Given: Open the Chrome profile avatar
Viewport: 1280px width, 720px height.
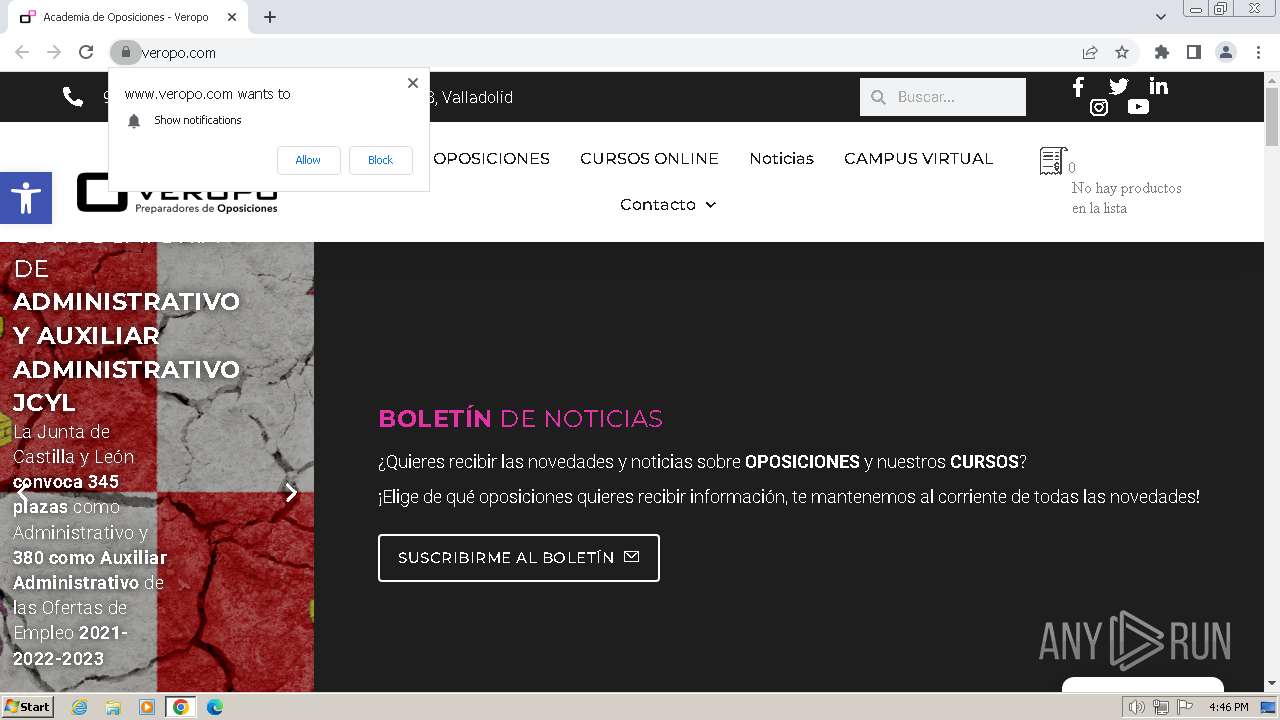Looking at the screenshot, I should pos(1225,52).
